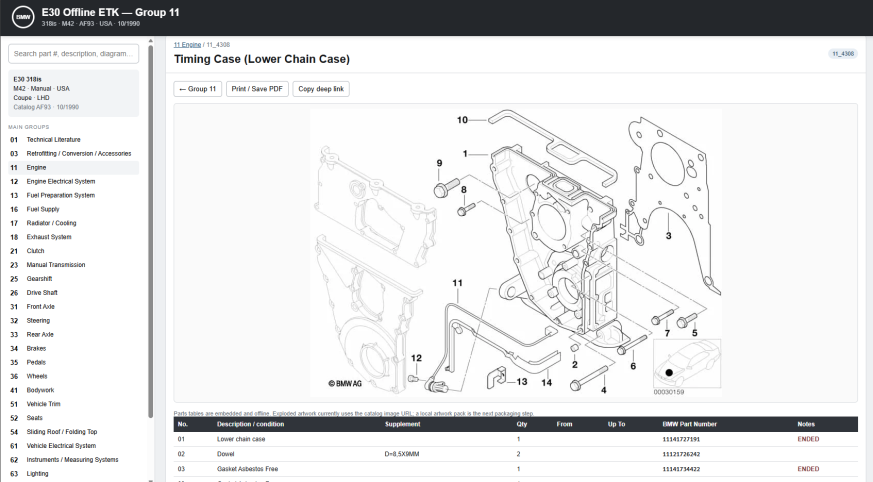This screenshot has width=873, height=482.
Task: Open group 12 Engine Electrical System
Action: pyautogui.click(x=73, y=181)
